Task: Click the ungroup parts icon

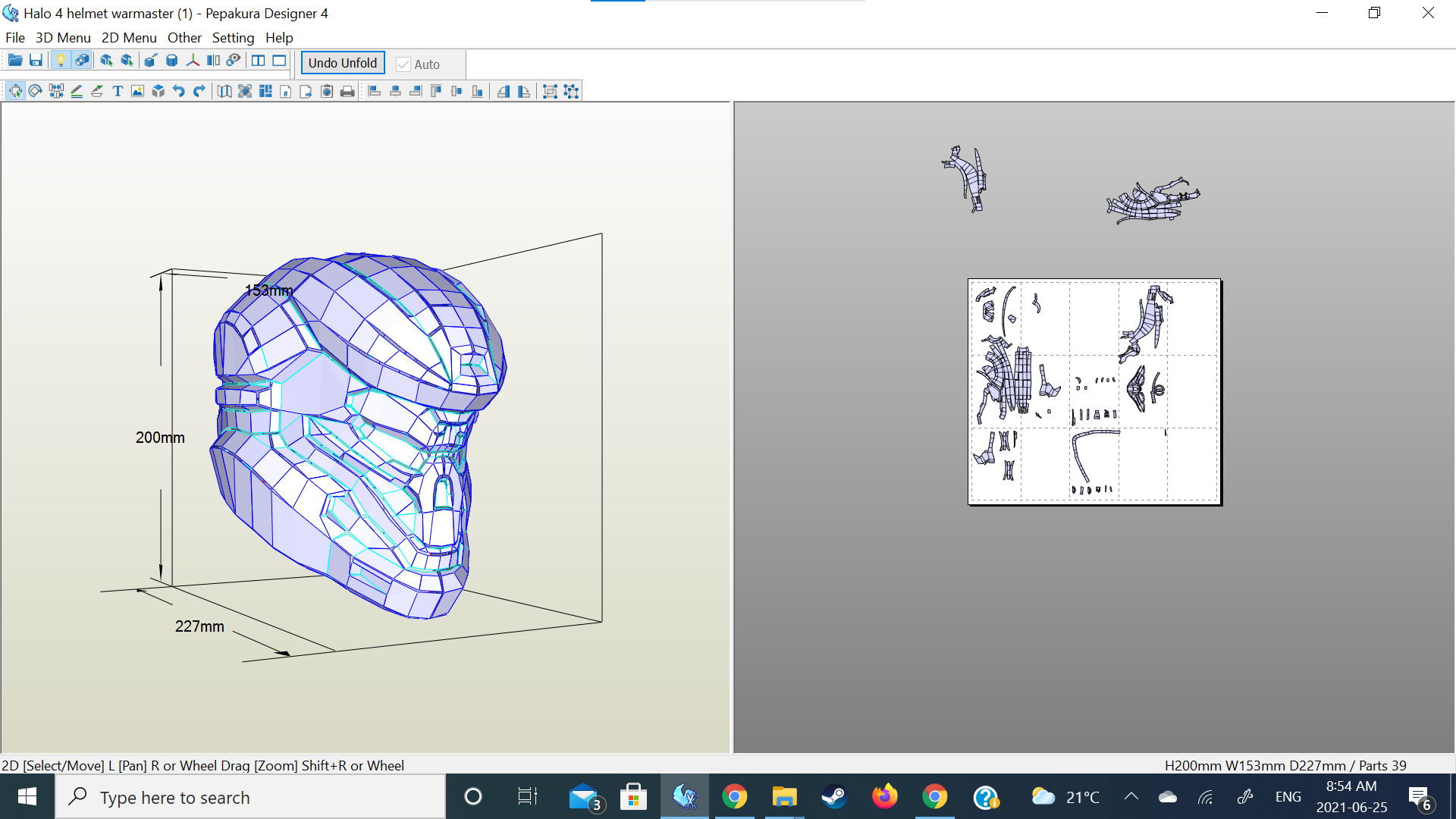Action: pos(571,91)
